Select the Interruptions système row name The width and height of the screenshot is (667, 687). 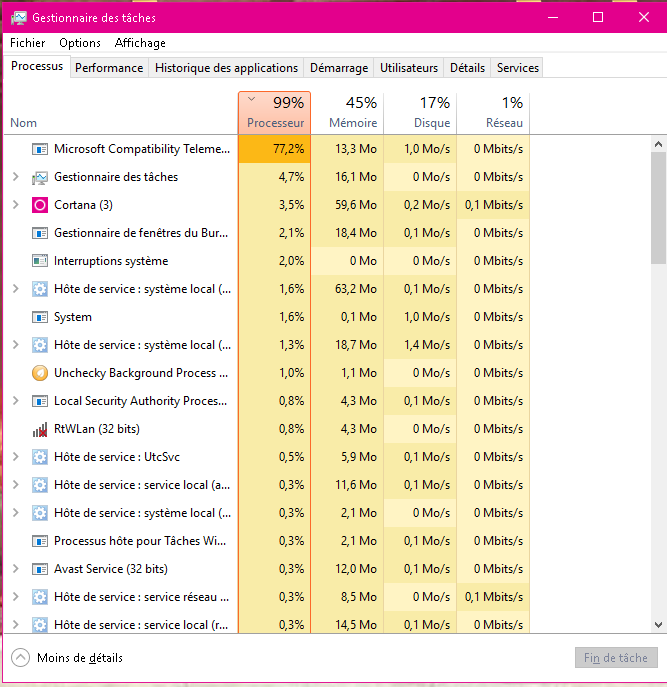tap(111, 261)
